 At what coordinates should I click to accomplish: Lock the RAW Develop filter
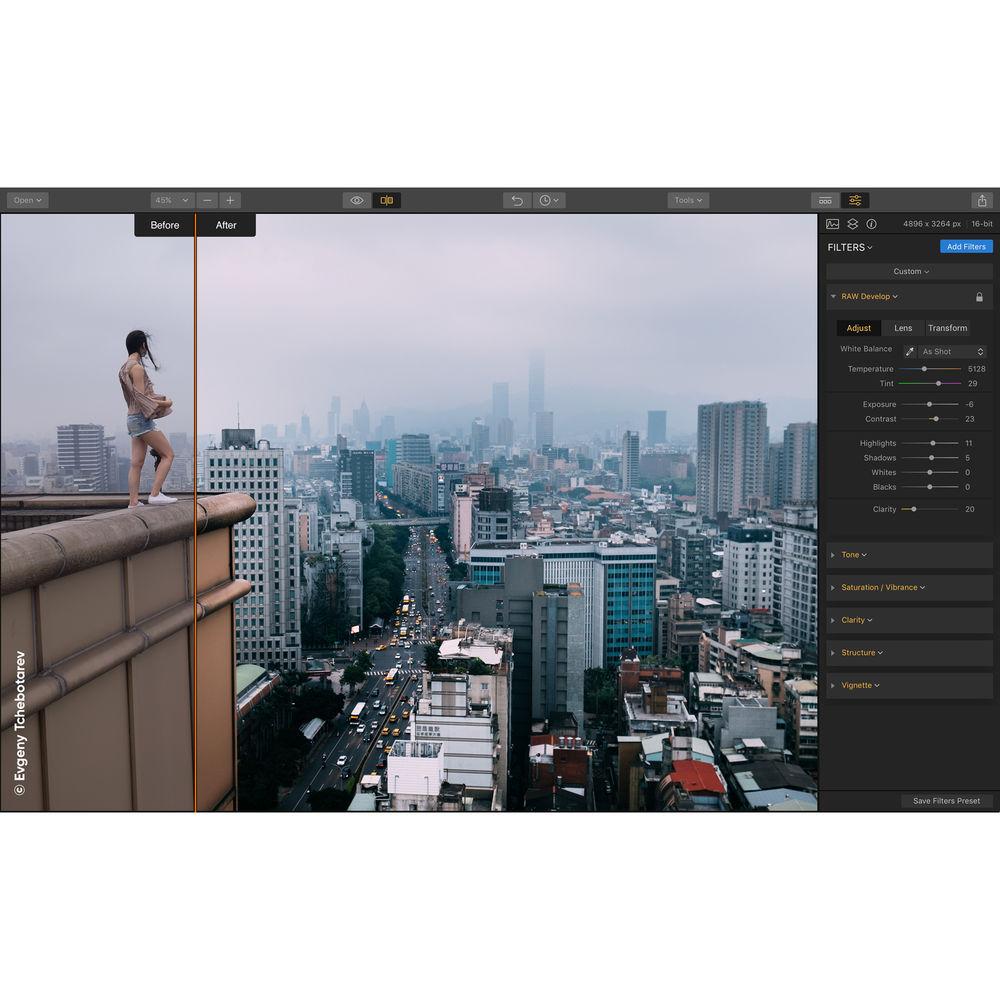pos(978,296)
